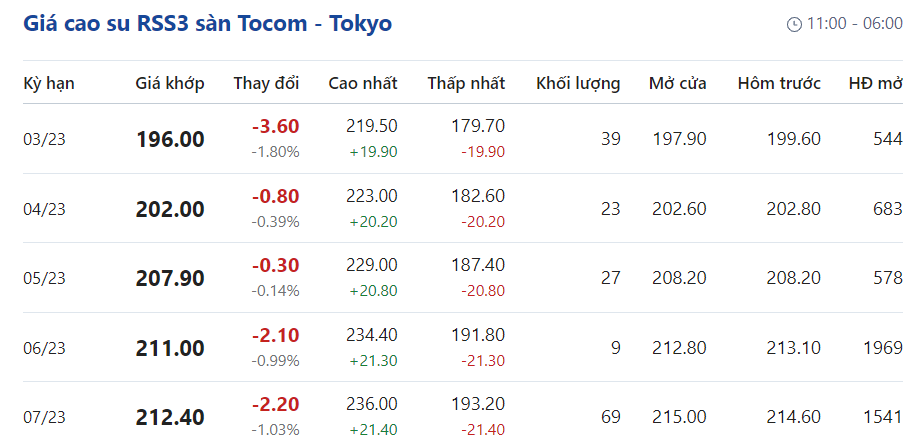Click the Thay đổi column header
923x440 pixels.
coord(266,84)
